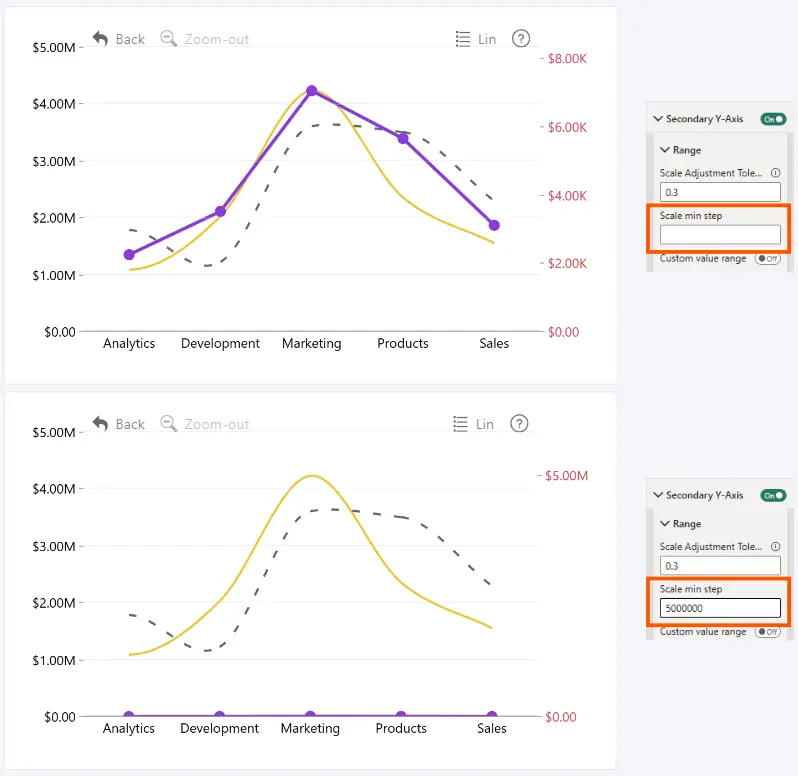The width and height of the screenshot is (798, 776).
Task: Click the Zoom-out label in the bottom chart
Action: point(217,424)
